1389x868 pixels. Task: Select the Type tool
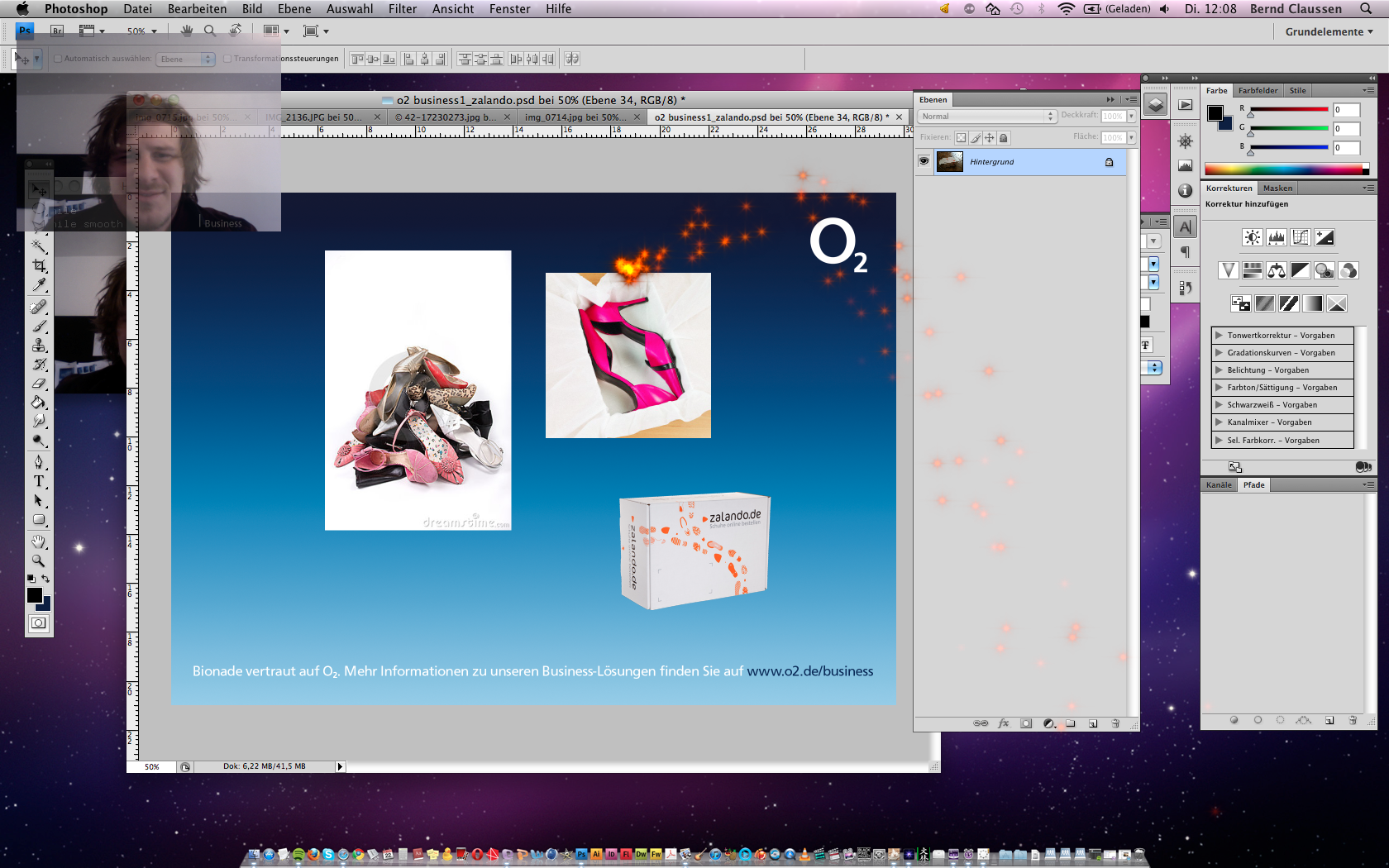click(x=39, y=481)
